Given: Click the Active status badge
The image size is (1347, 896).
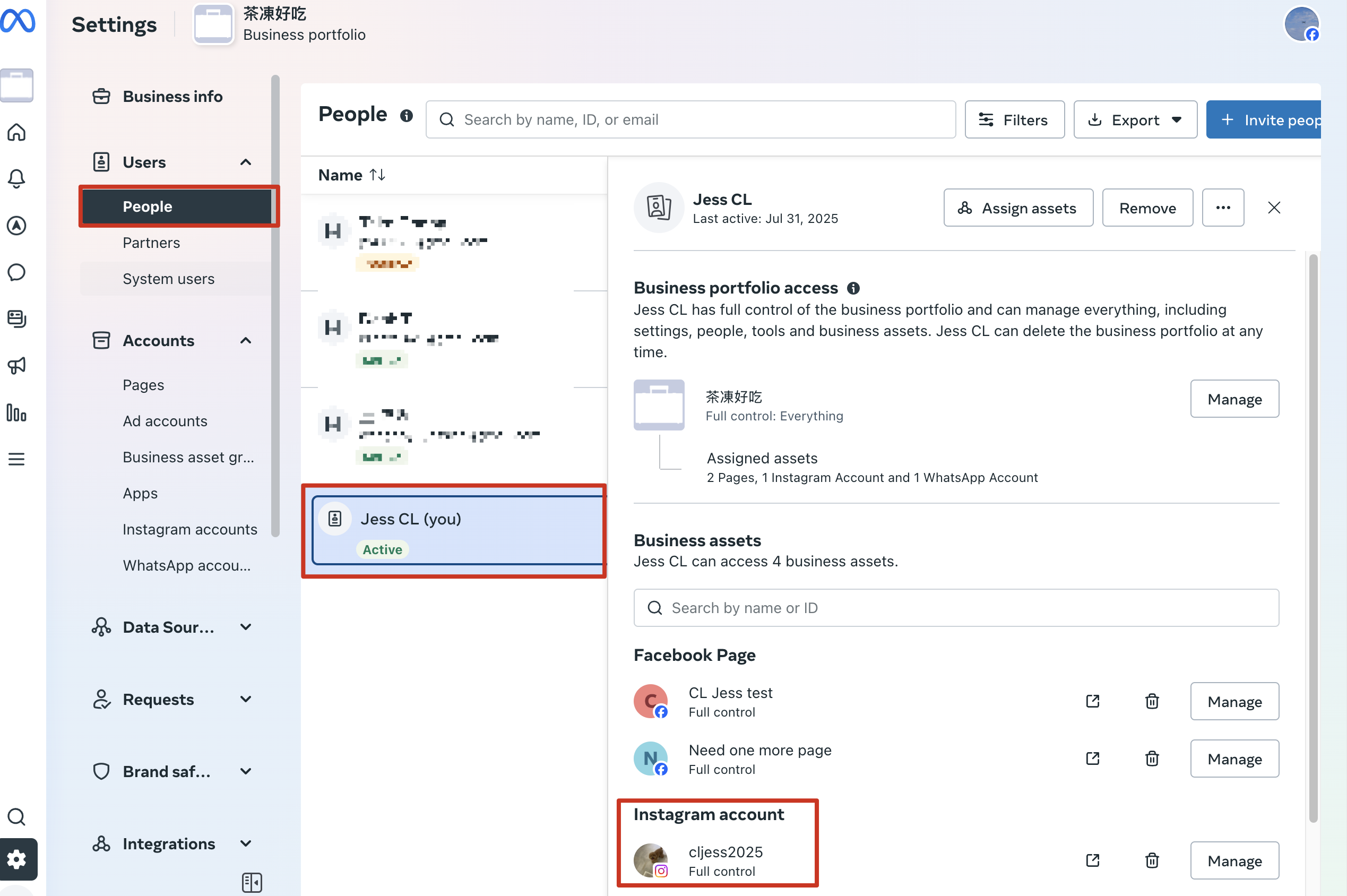Looking at the screenshot, I should 382,549.
